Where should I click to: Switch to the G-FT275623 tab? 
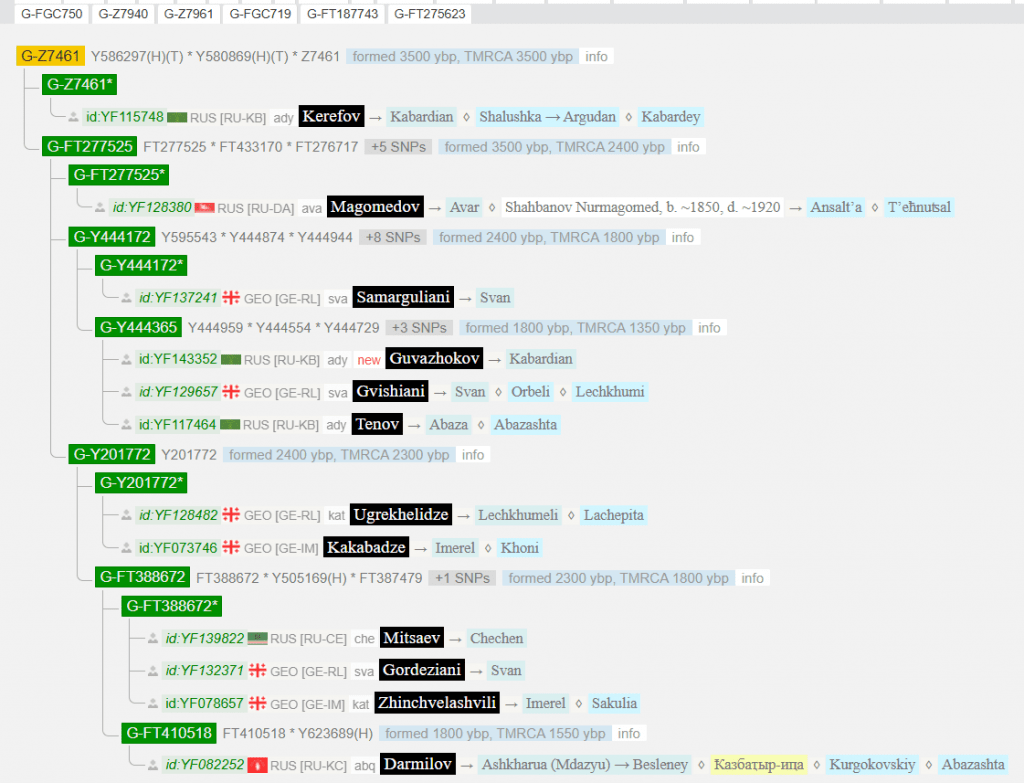click(x=429, y=14)
